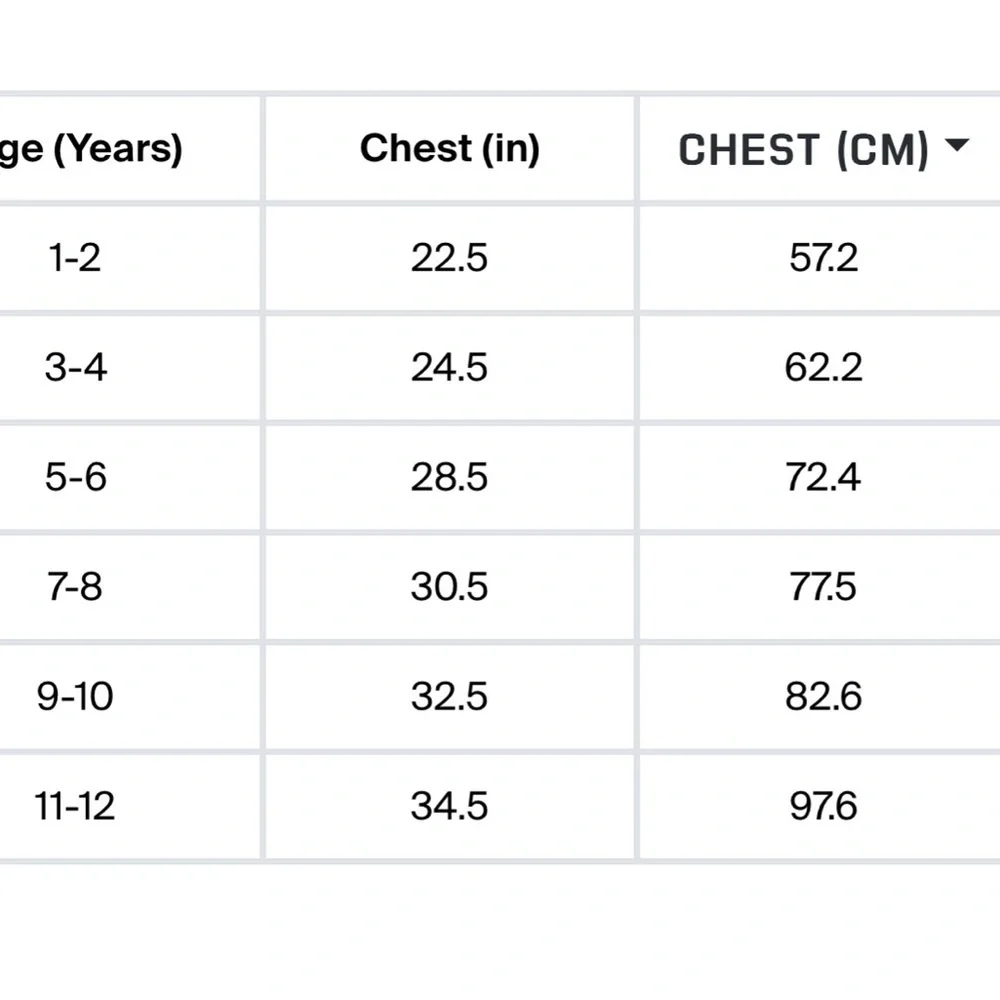The width and height of the screenshot is (1000, 1000).
Task: Select the 7-8 age cell
Action: coord(129,587)
